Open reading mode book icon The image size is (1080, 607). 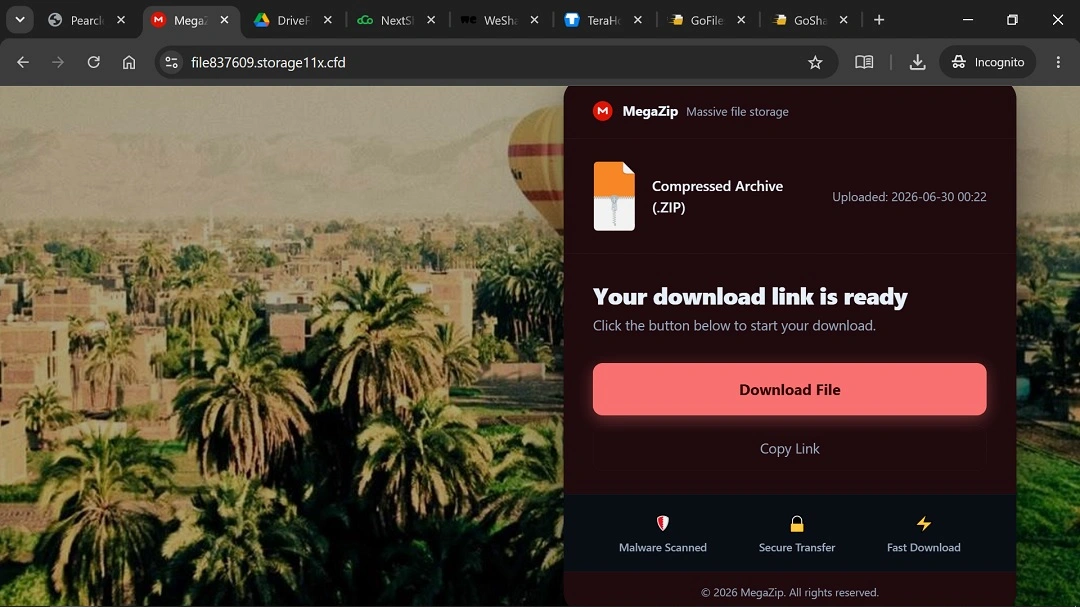click(864, 62)
